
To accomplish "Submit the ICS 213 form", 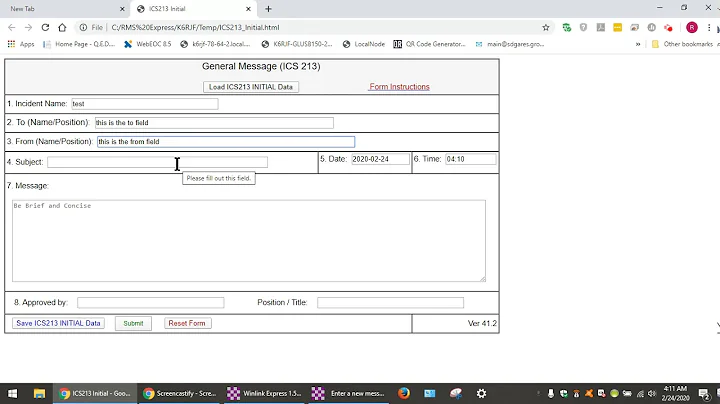I will pos(133,323).
